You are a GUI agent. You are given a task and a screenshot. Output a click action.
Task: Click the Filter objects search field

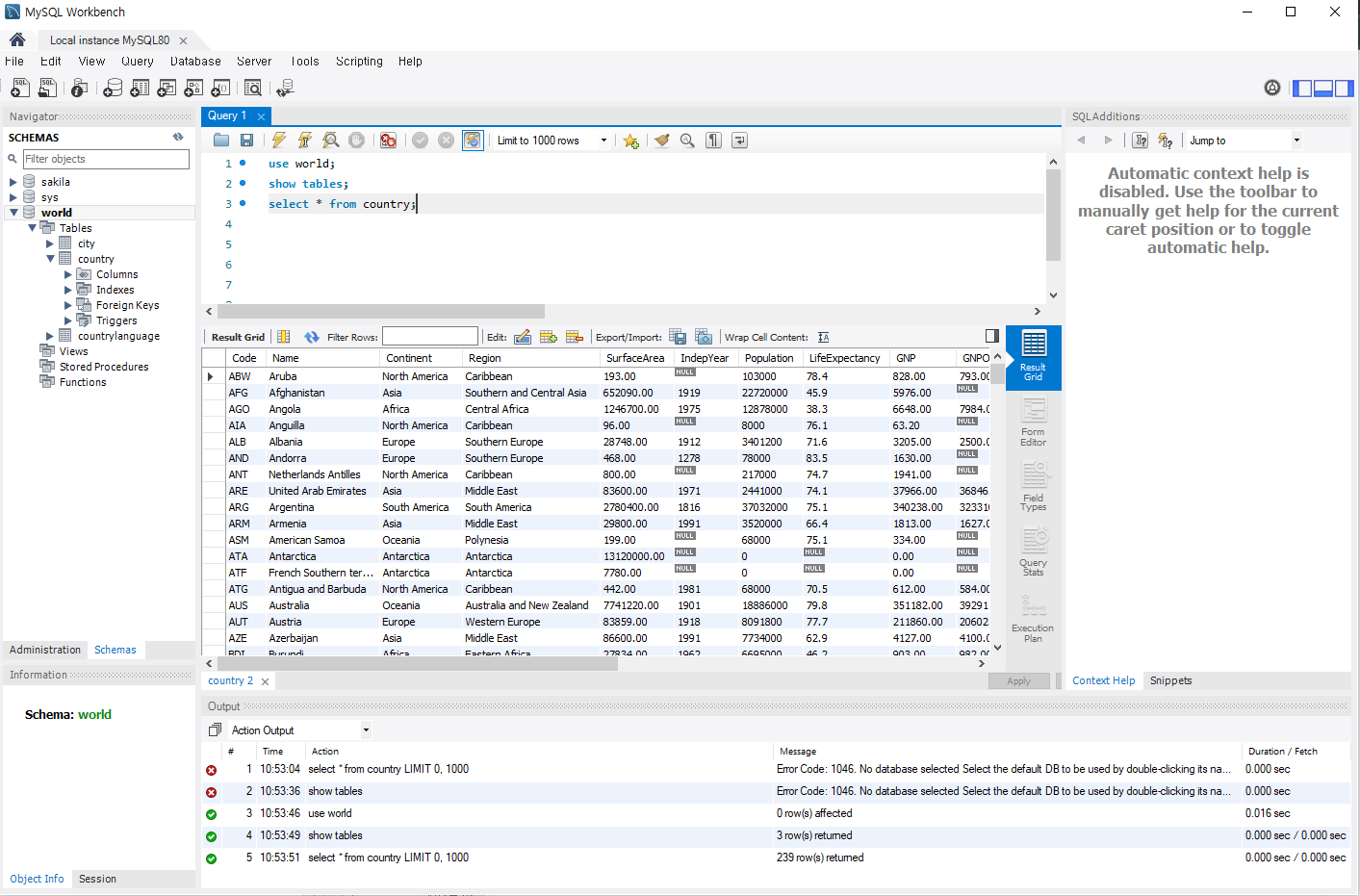click(x=106, y=159)
